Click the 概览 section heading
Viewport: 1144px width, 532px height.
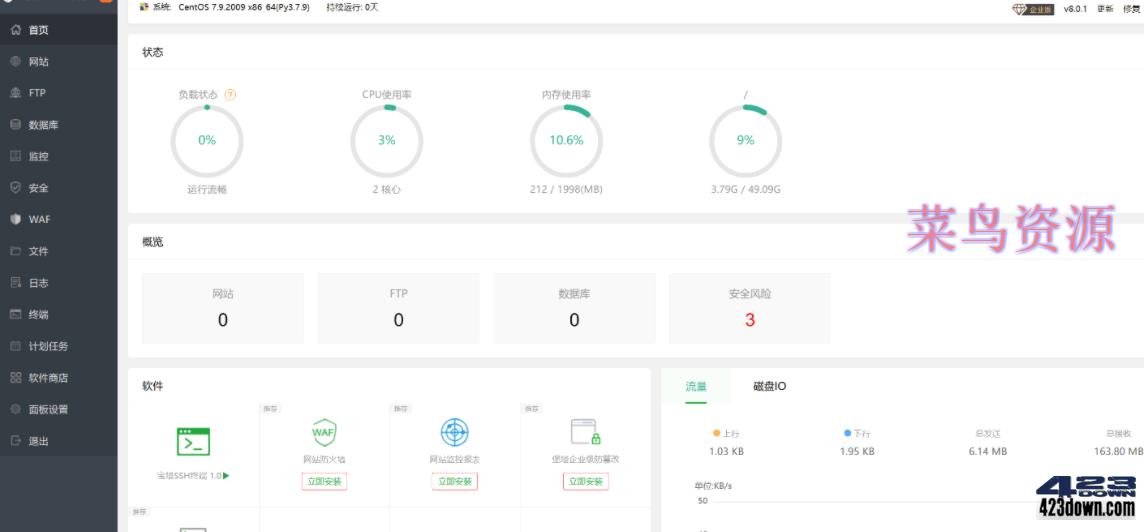[x=152, y=242]
